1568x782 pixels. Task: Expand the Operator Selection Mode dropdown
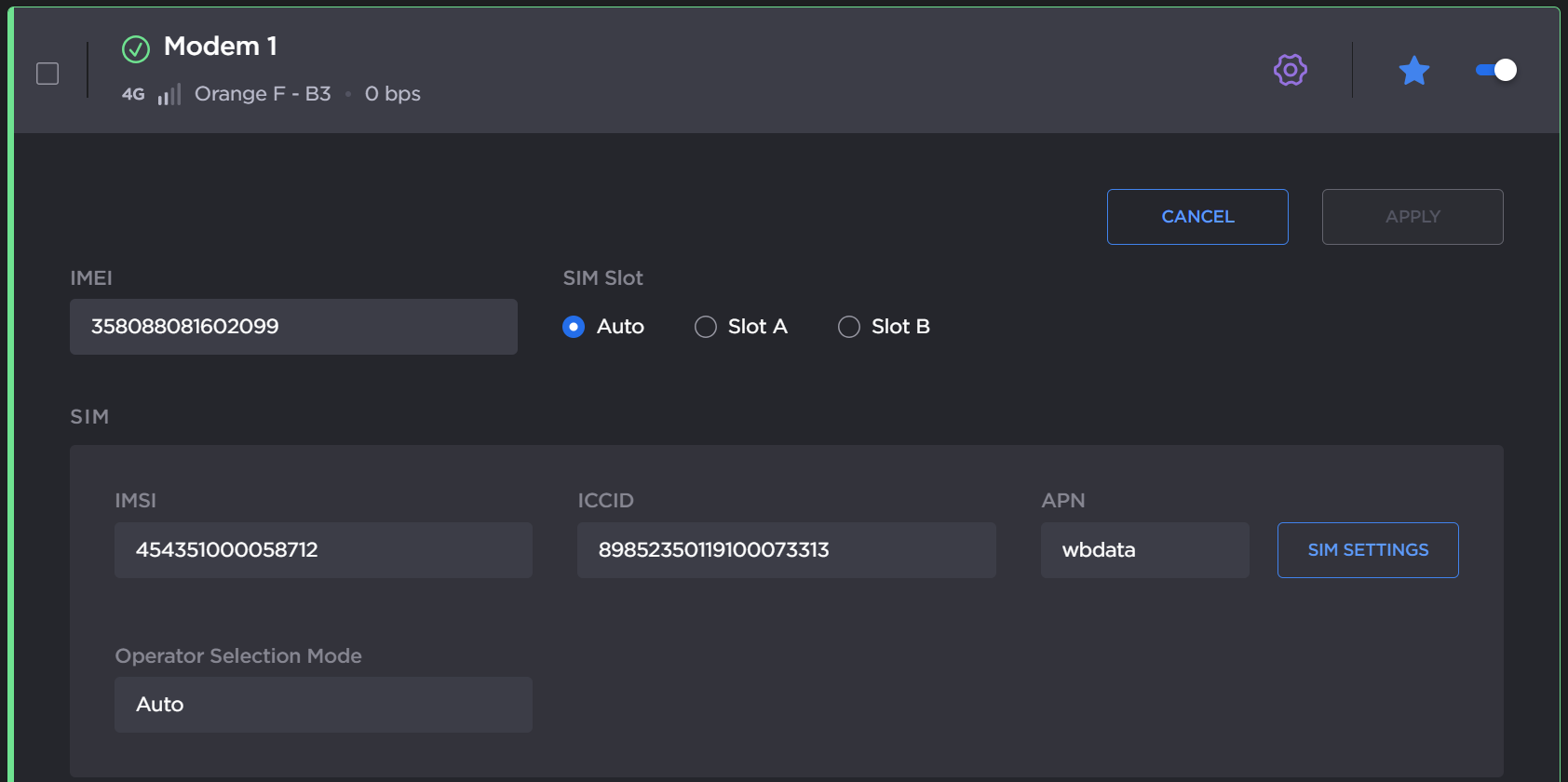[x=323, y=705]
